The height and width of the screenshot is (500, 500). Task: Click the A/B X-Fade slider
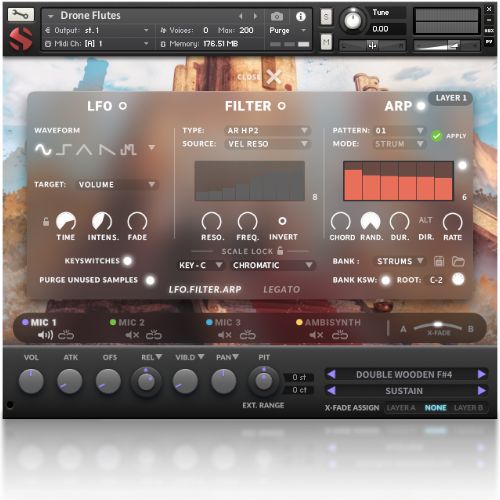pos(438,325)
